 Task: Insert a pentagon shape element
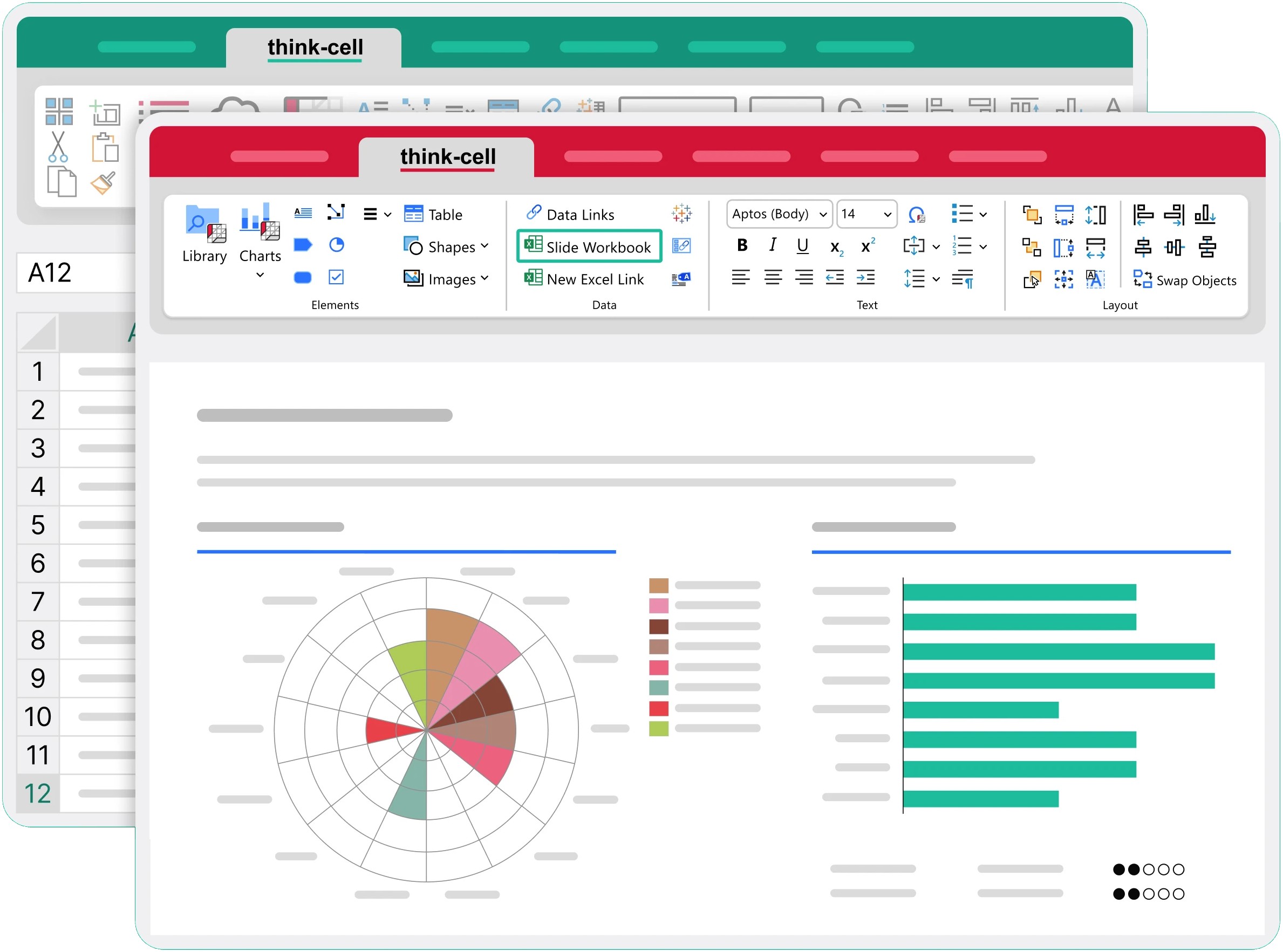(x=303, y=245)
